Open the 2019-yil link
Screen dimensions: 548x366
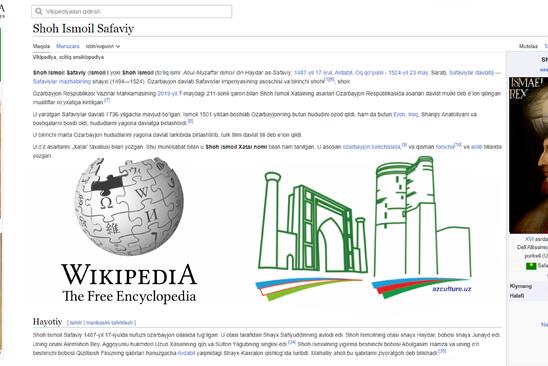point(167,94)
